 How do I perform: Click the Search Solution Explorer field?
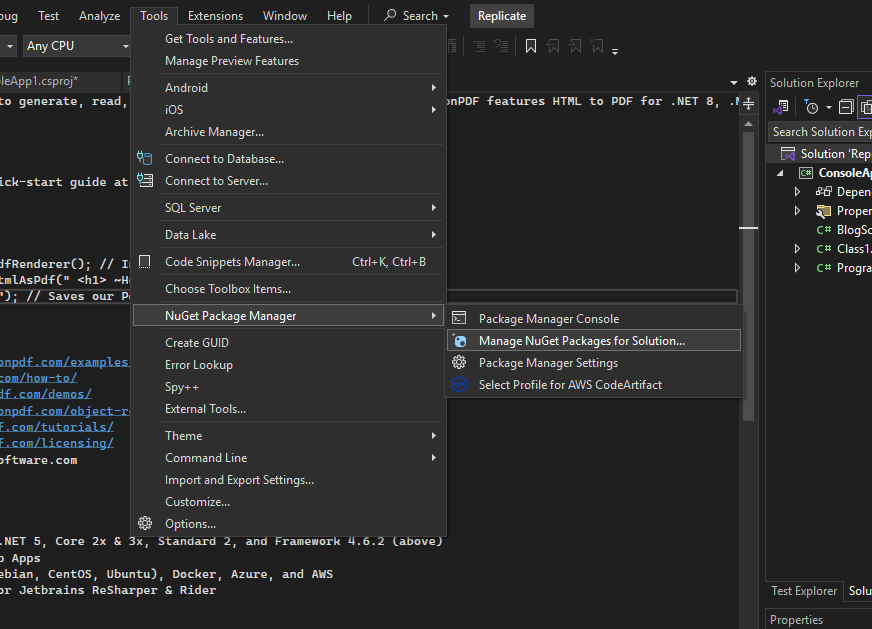coord(821,132)
